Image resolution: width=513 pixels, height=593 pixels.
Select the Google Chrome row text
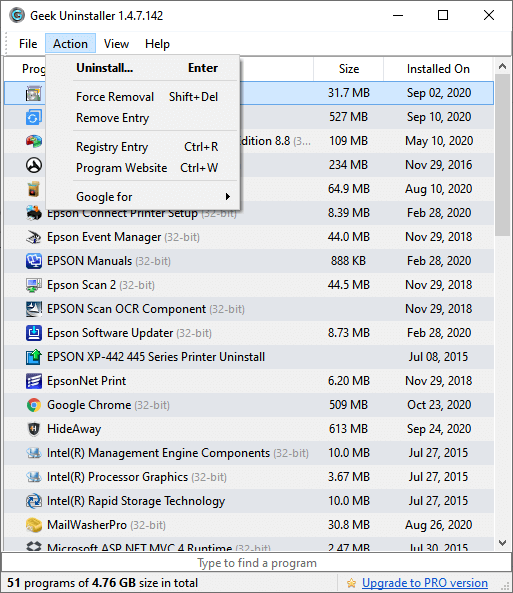108,405
